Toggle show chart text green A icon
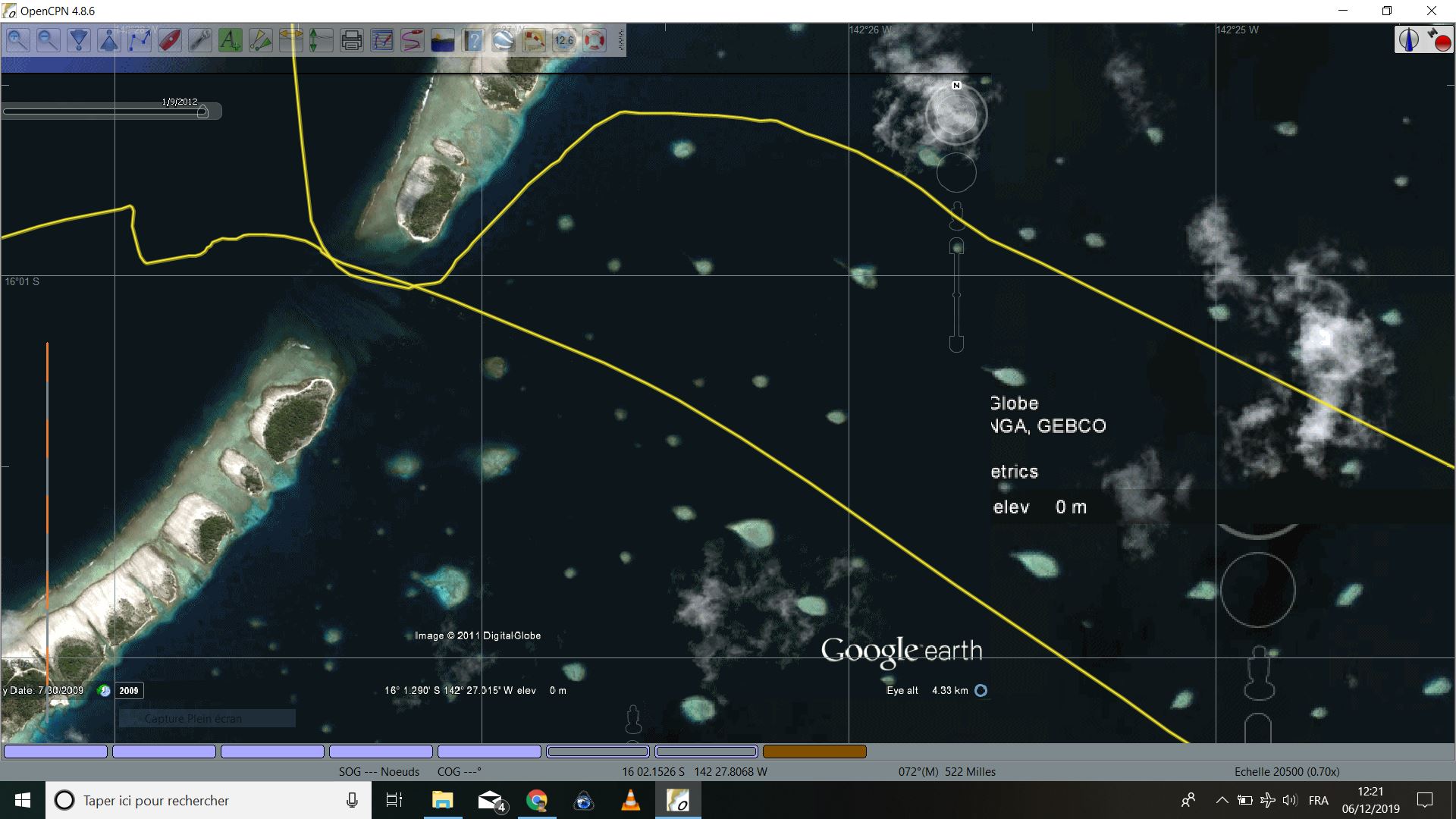Viewport: 1456px width, 819px height. coord(230,40)
